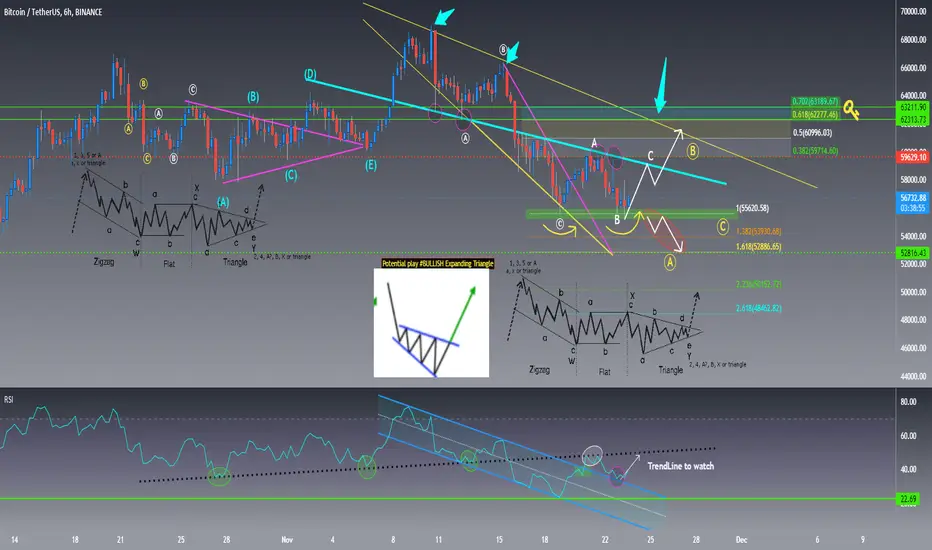Click the 'Bitcoin / TetherUS, 6h, BINANCE' chart title

tap(53, 12)
